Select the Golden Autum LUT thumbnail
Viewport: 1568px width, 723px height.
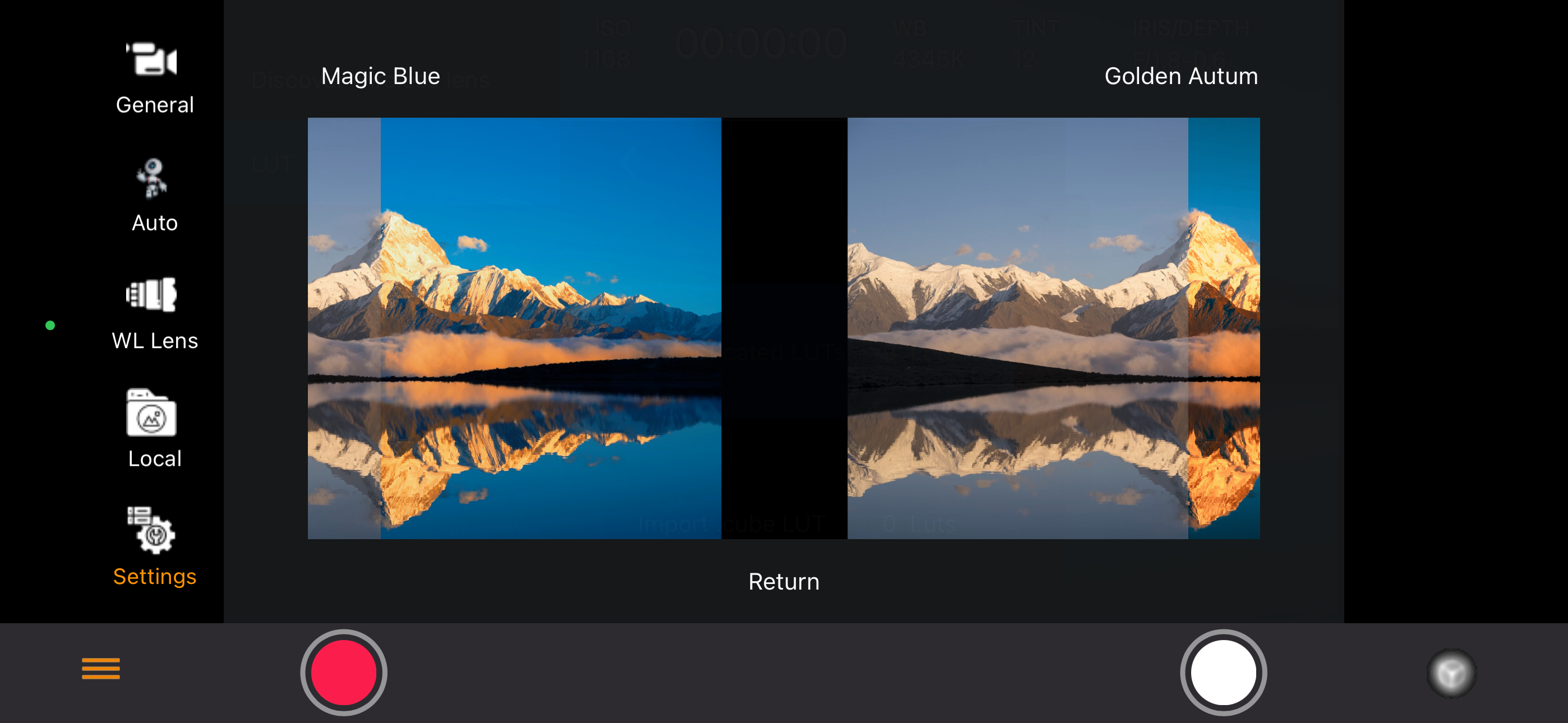(x=1054, y=328)
